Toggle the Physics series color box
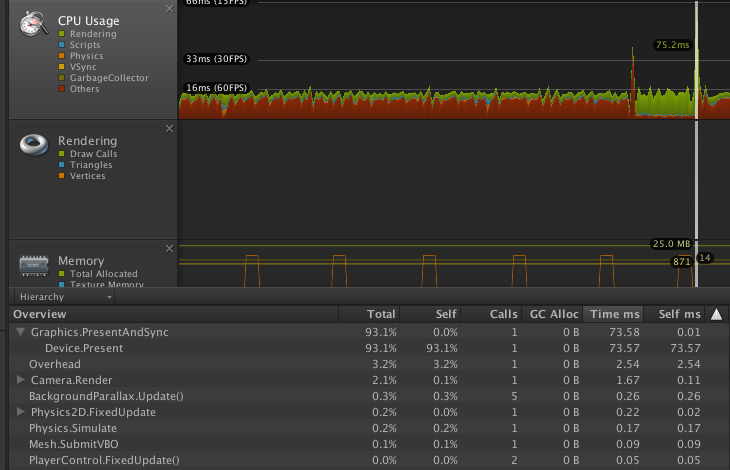Viewport: 730px width, 470px height. point(61,56)
